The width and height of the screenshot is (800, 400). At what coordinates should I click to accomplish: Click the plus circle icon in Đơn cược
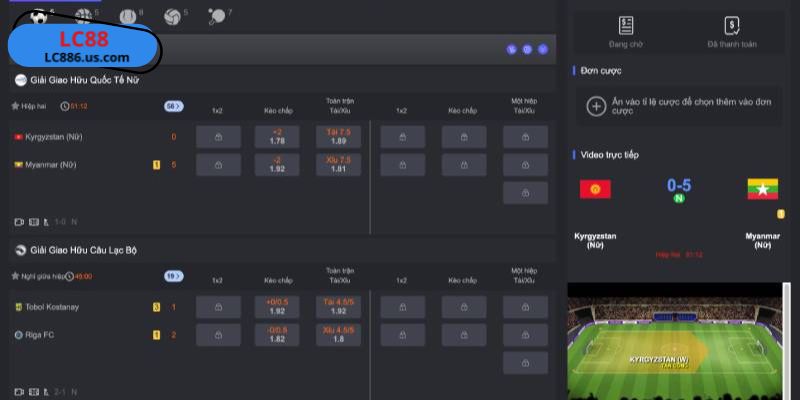[x=596, y=107]
